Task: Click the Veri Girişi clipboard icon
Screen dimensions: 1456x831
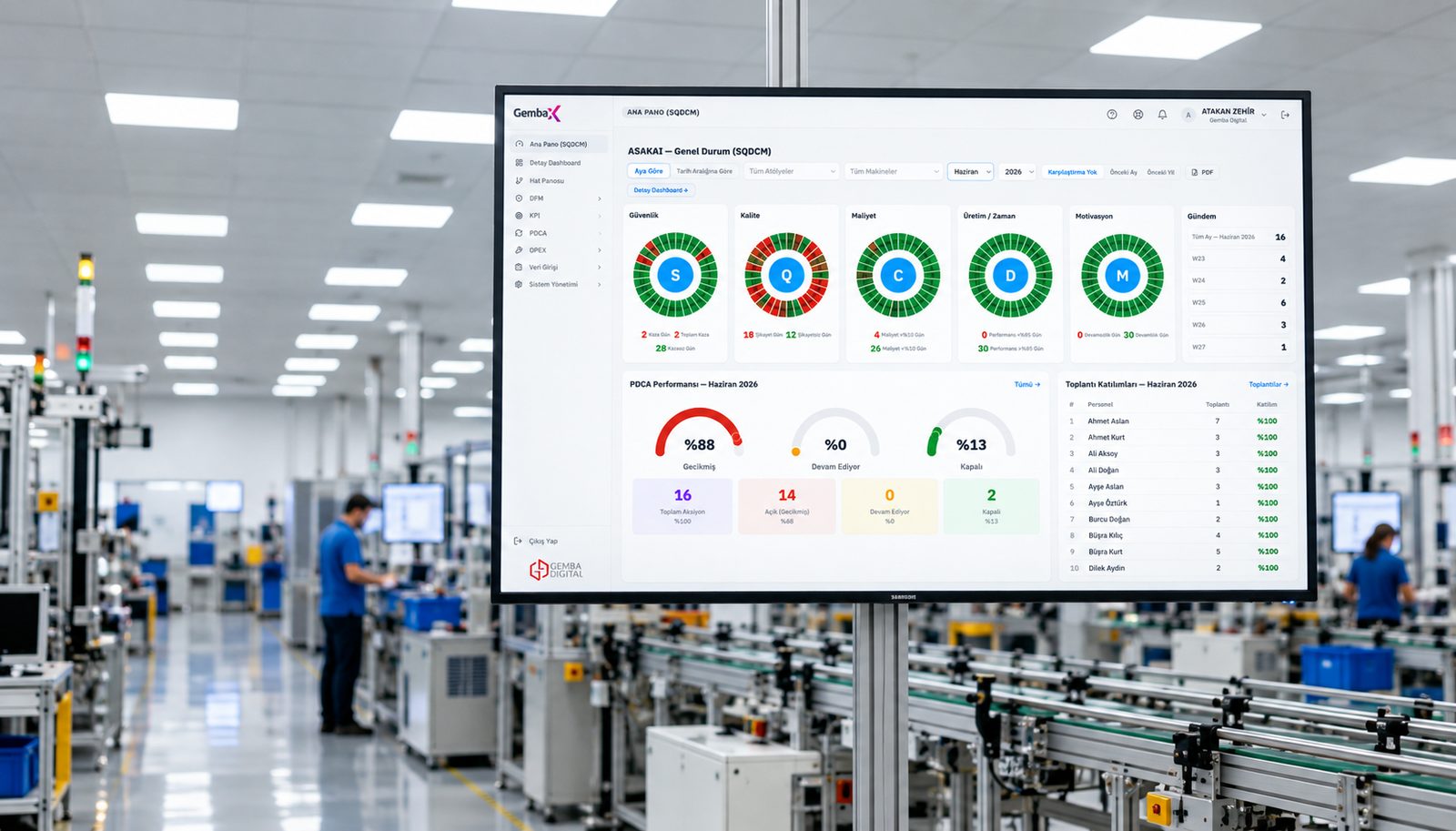Action: [520, 267]
